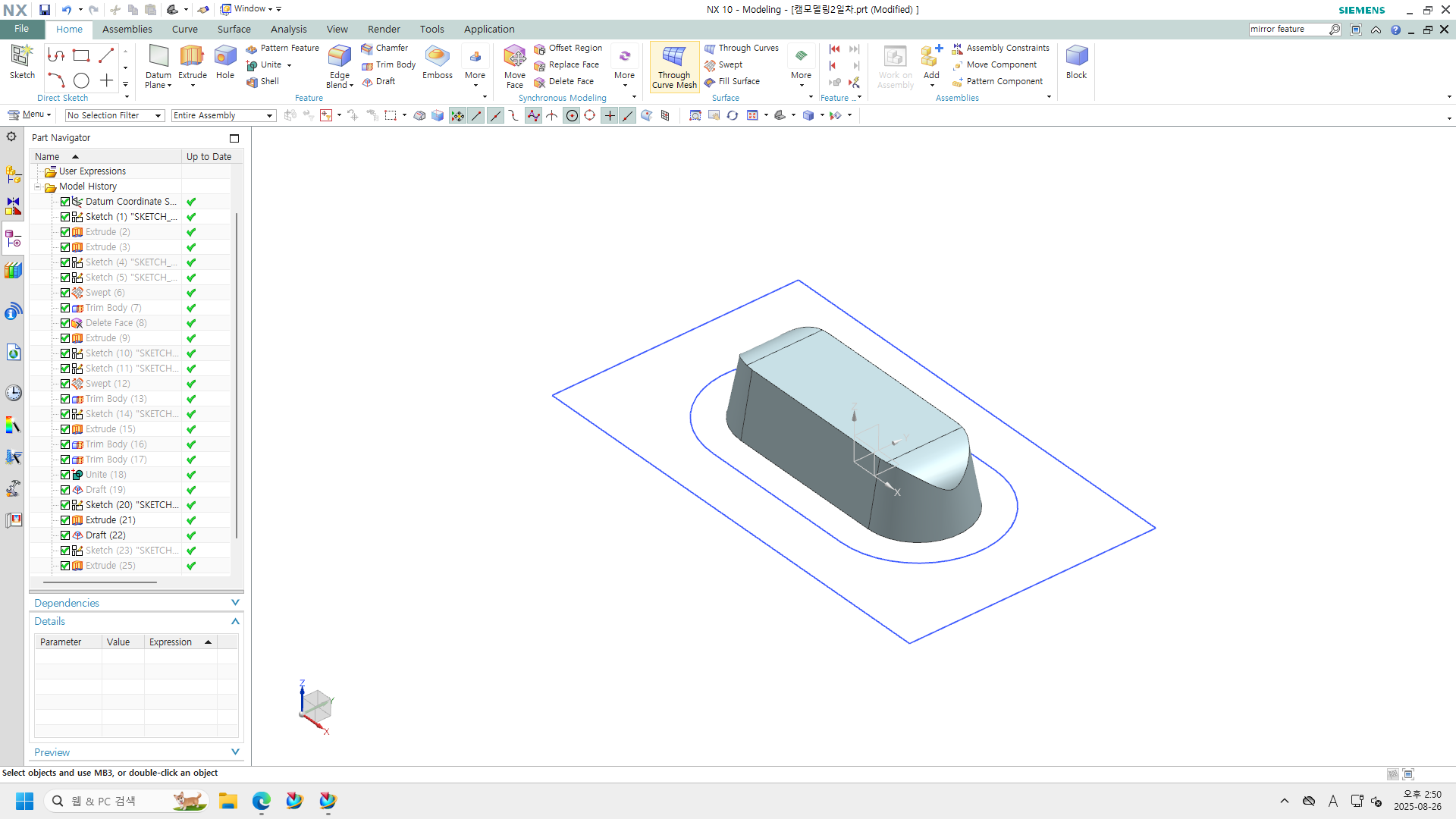Open the Sketch tool

[x=22, y=57]
